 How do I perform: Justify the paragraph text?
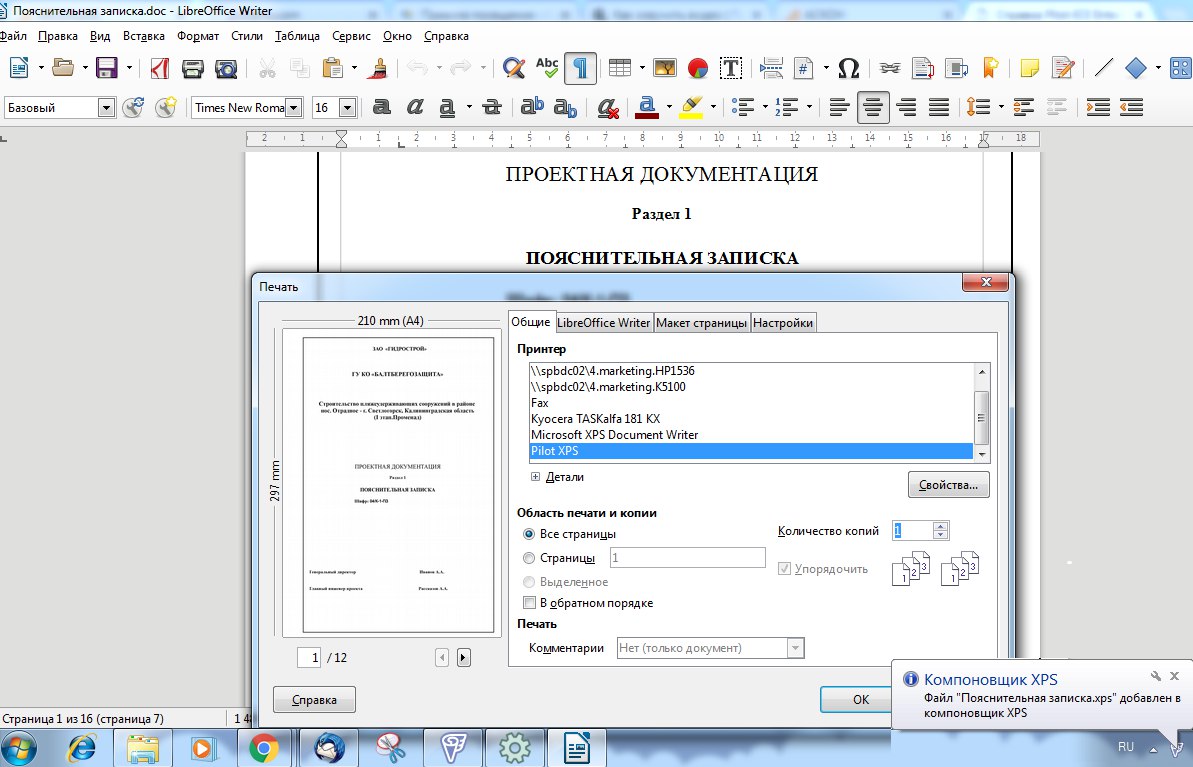coord(940,107)
